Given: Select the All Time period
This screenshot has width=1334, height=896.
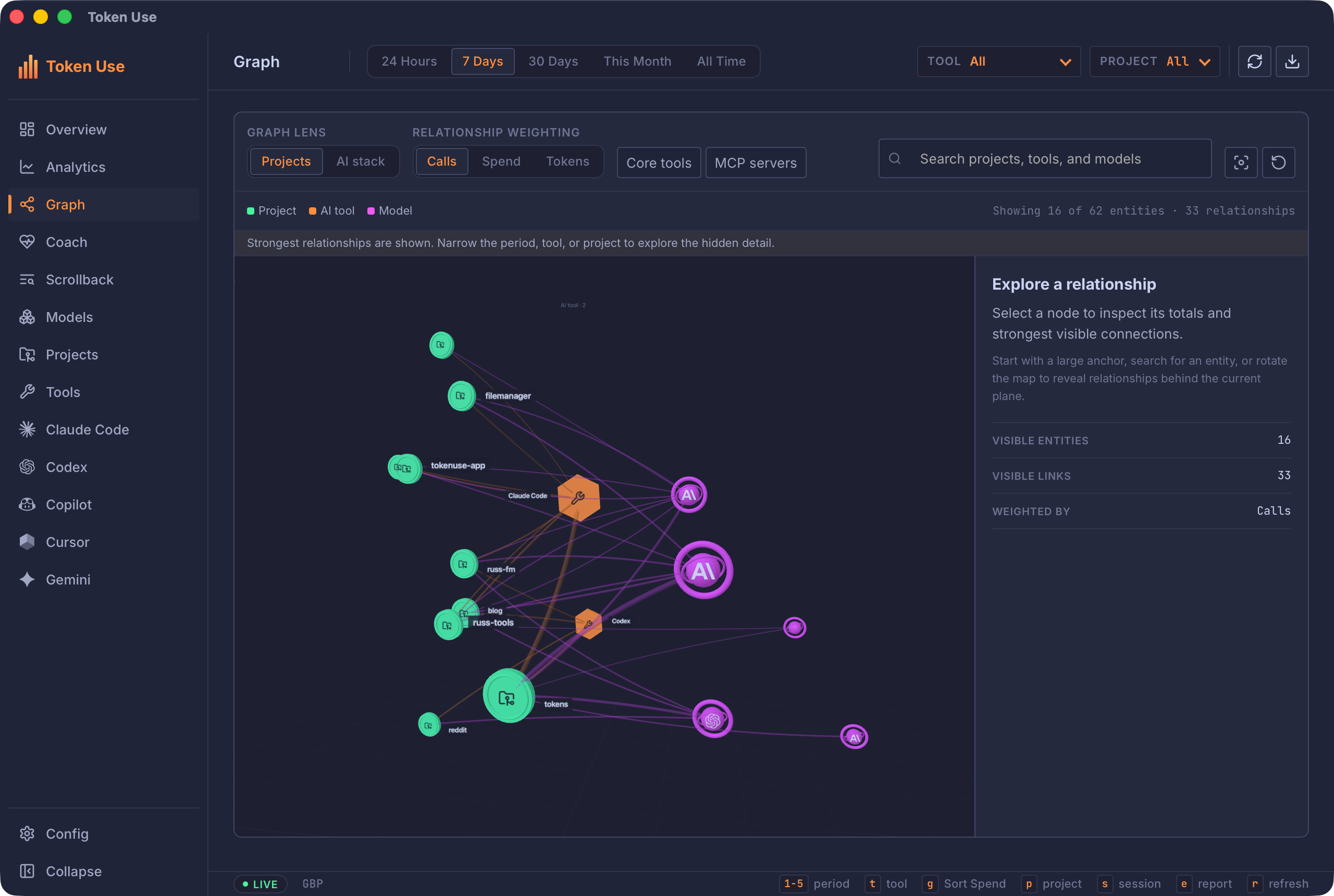Looking at the screenshot, I should [721, 61].
